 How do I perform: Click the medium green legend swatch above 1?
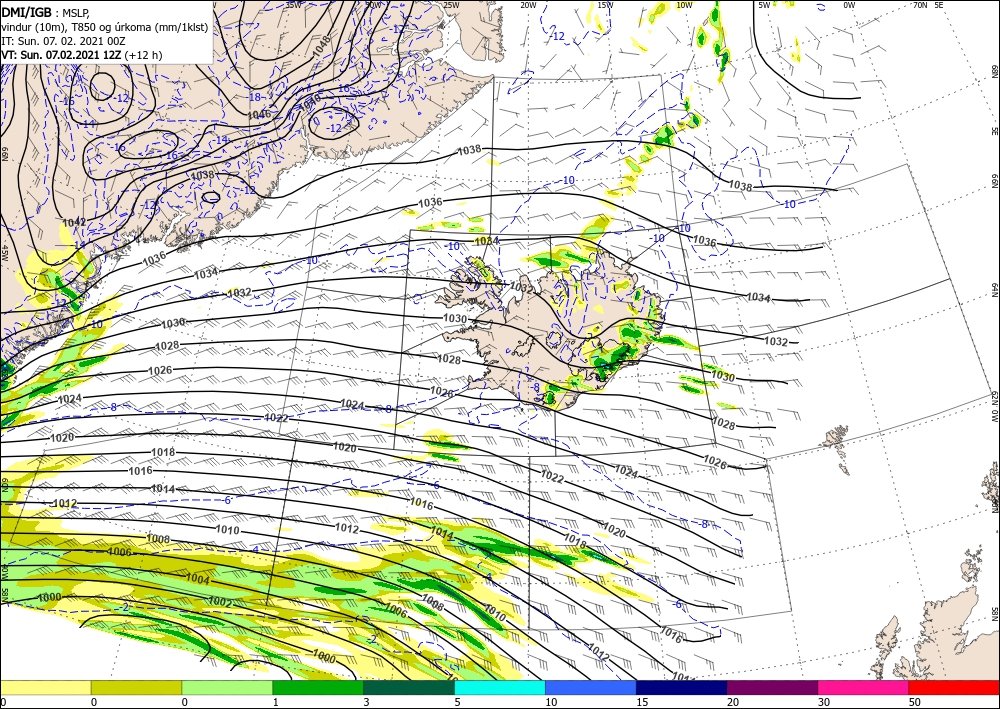coord(318,687)
